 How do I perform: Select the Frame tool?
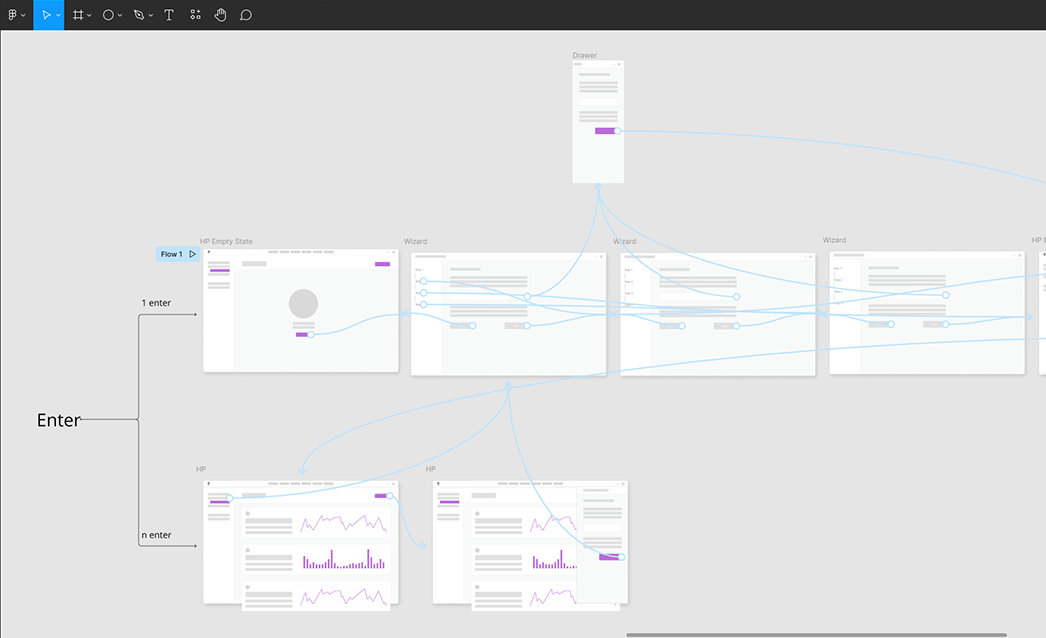tap(78, 15)
